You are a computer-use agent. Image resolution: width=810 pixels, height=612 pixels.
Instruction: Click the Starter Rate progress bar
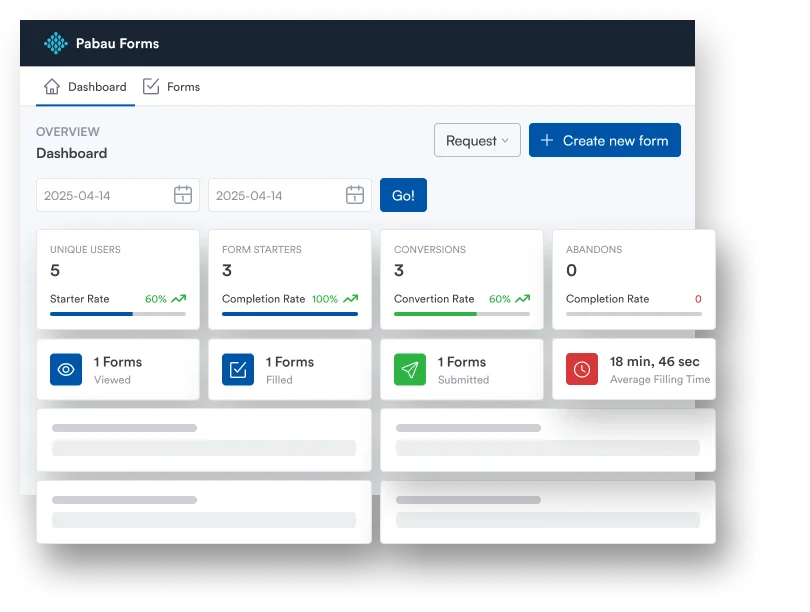tap(117, 314)
